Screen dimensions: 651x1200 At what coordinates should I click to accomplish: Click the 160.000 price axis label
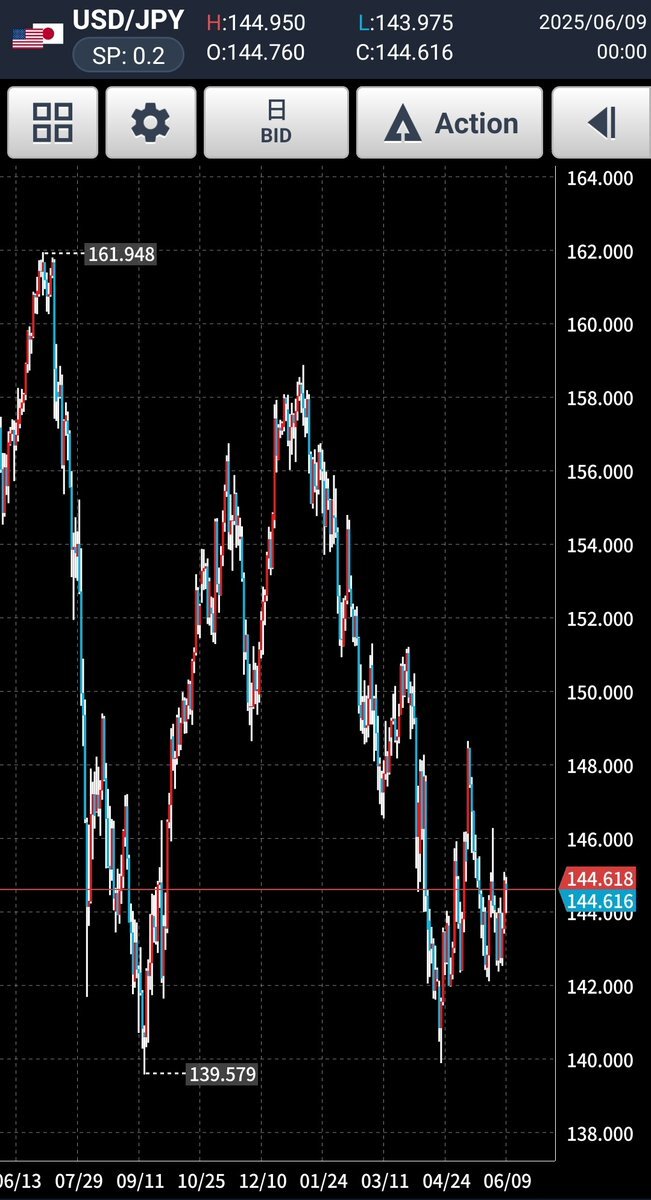coord(598,325)
